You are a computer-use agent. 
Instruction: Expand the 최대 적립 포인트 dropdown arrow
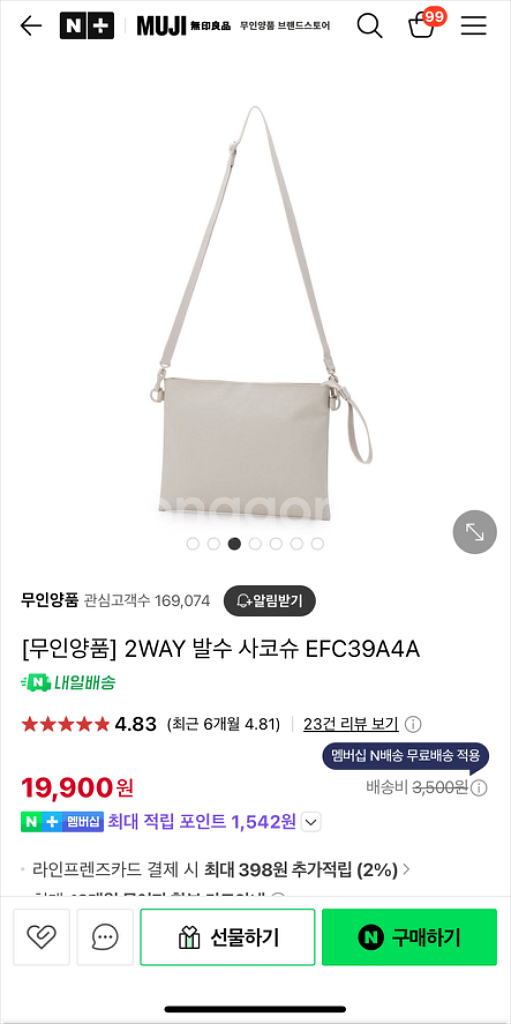[312, 822]
